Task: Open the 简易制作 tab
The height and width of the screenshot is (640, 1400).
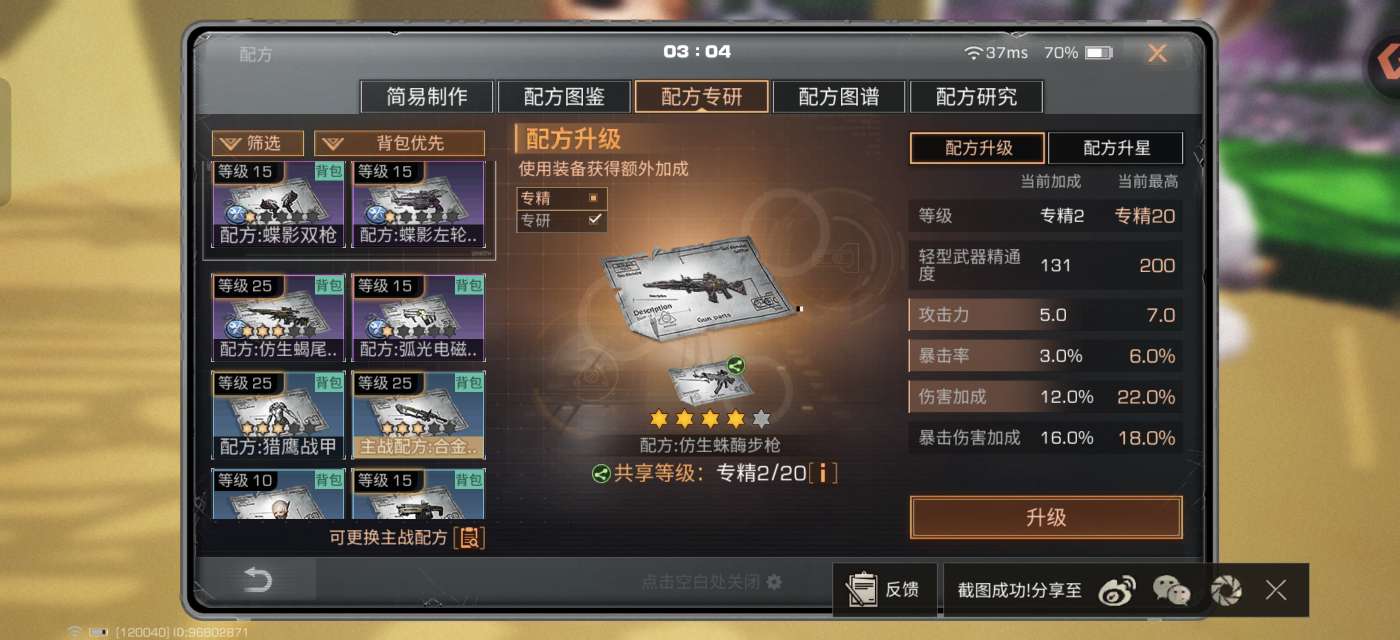Action: (427, 97)
